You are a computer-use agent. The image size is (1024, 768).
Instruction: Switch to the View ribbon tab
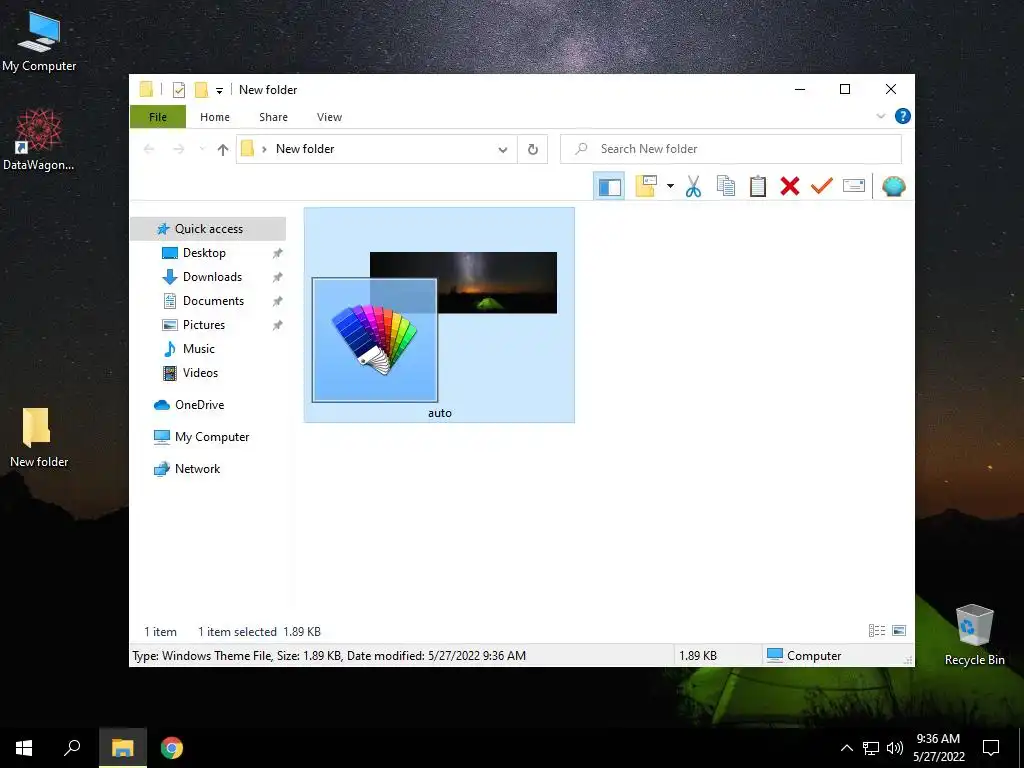329,117
